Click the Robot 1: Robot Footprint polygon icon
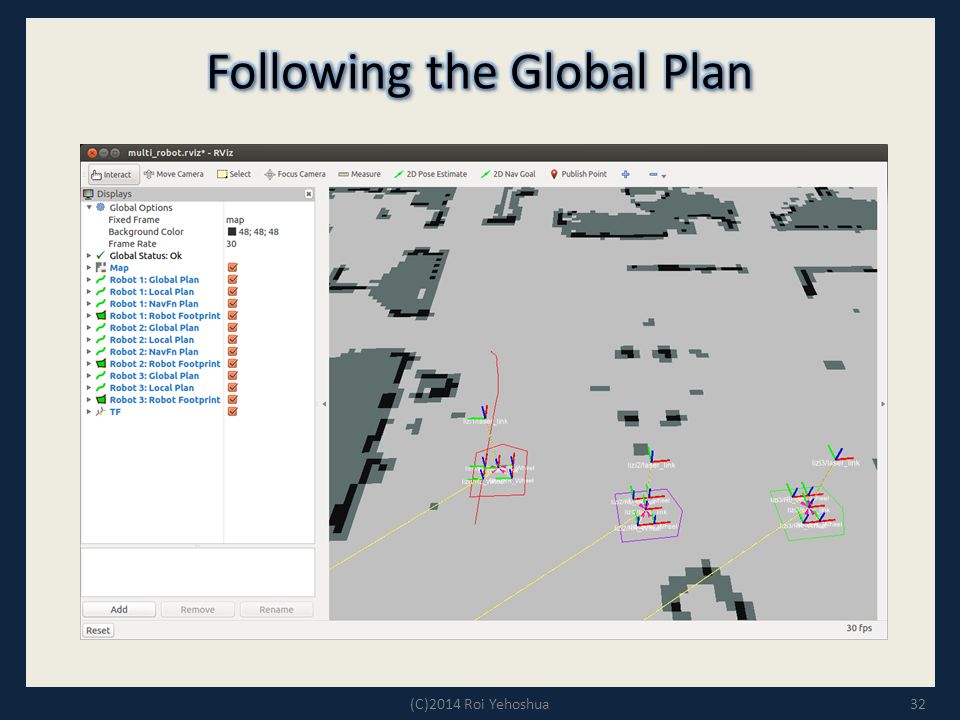 [101, 316]
